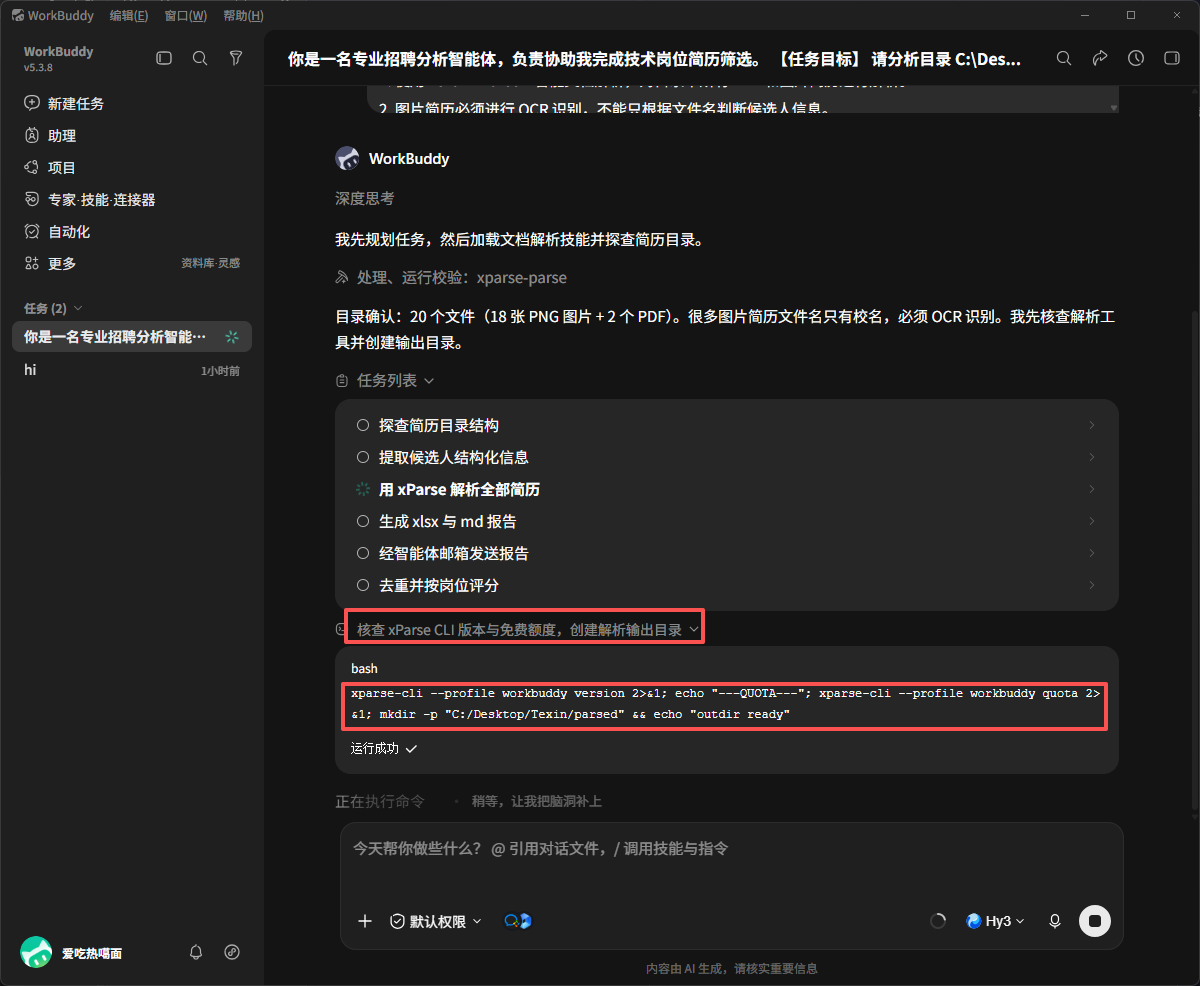The width and height of the screenshot is (1200, 986).
Task: Collapse the 任务列表 task list
Action: (x=386, y=380)
